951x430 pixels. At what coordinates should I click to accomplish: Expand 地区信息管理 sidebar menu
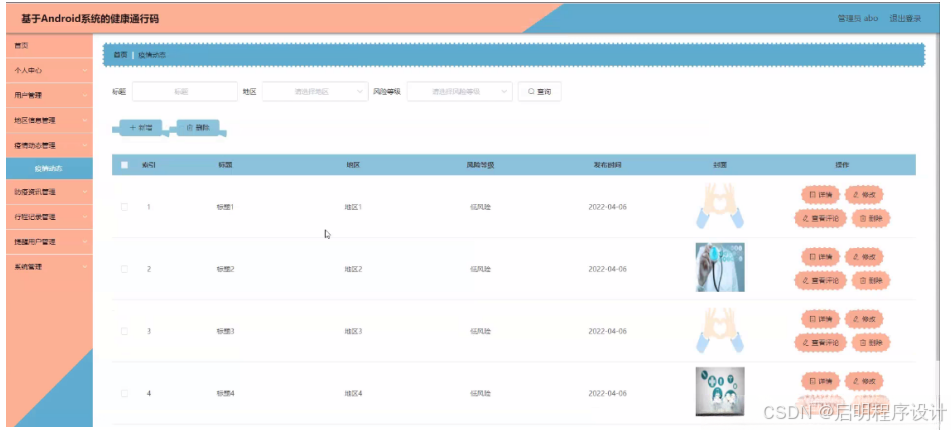click(x=49, y=120)
